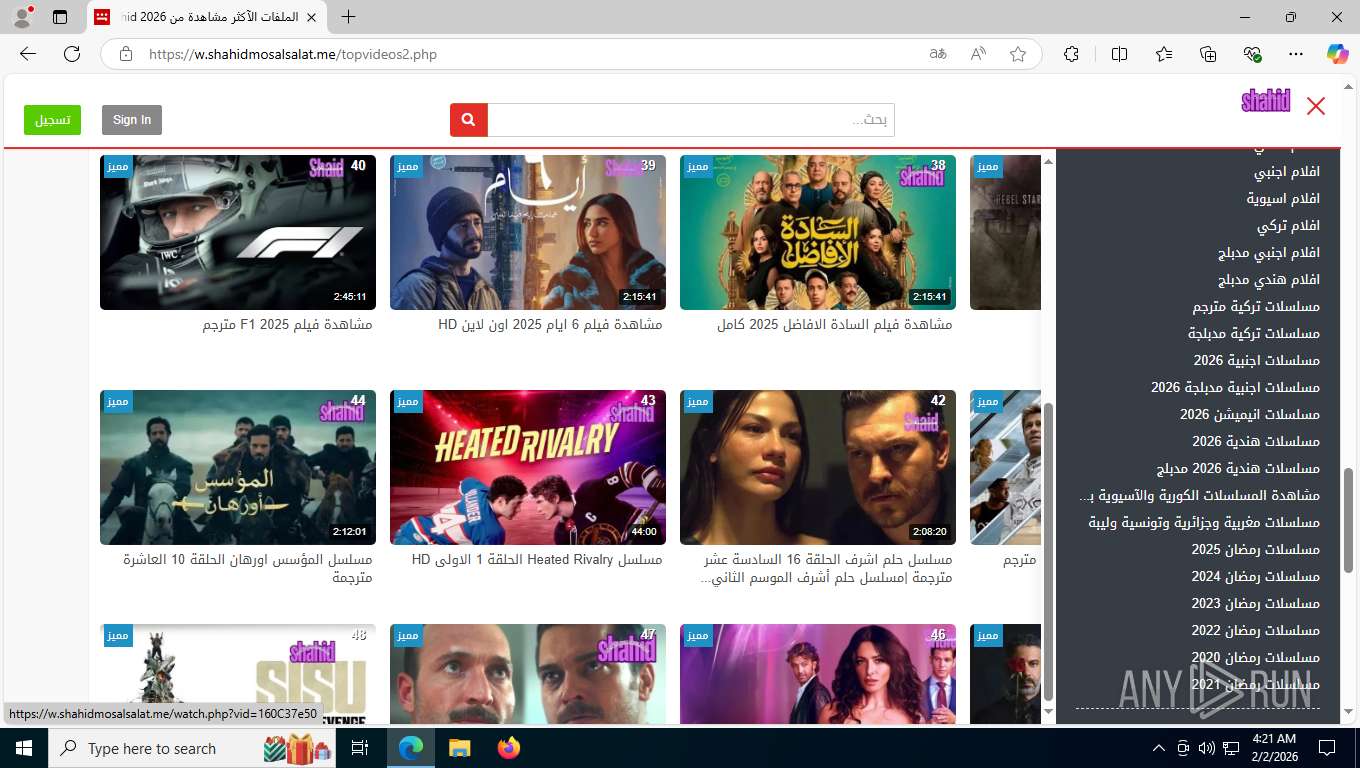Screen dimensions: 1360x768
Task: Select افلام اجنبي in the sidebar menu
Action: [x=1287, y=172]
